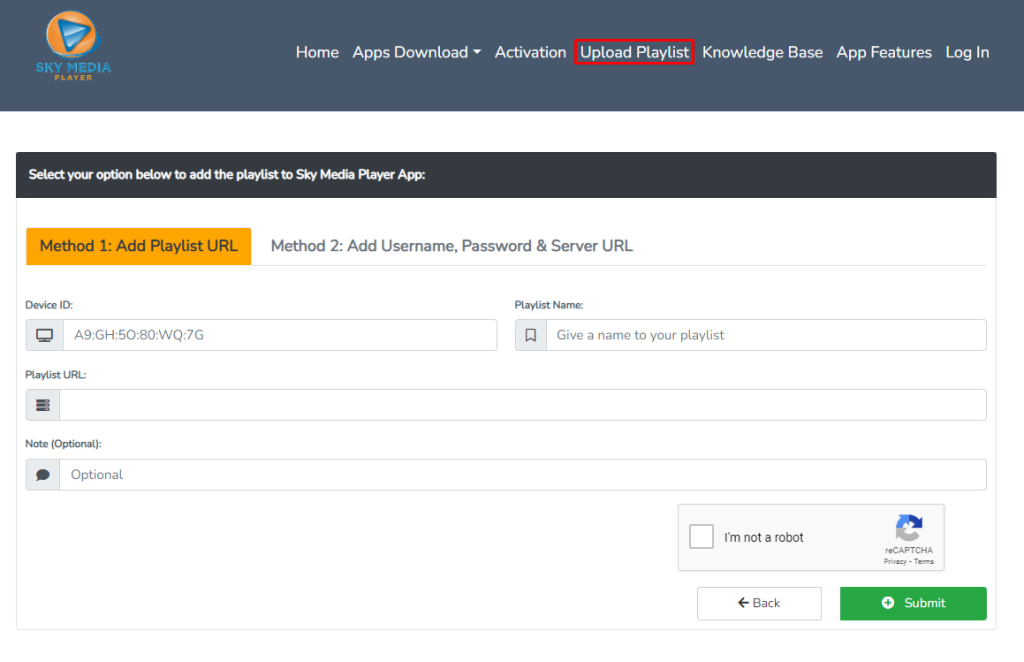View the App Features page

coord(884,52)
